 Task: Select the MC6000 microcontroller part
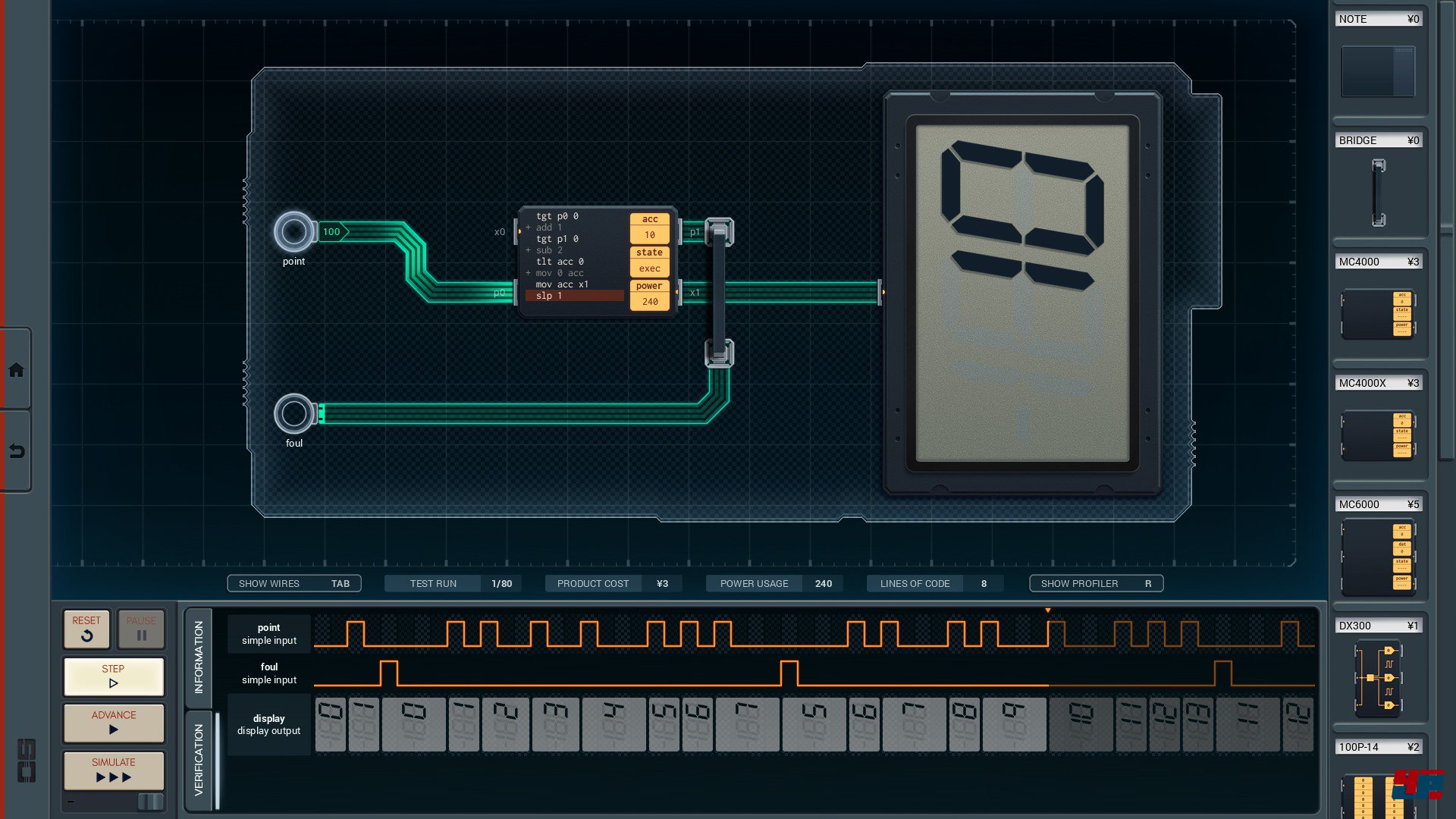tap(1378, 557)
